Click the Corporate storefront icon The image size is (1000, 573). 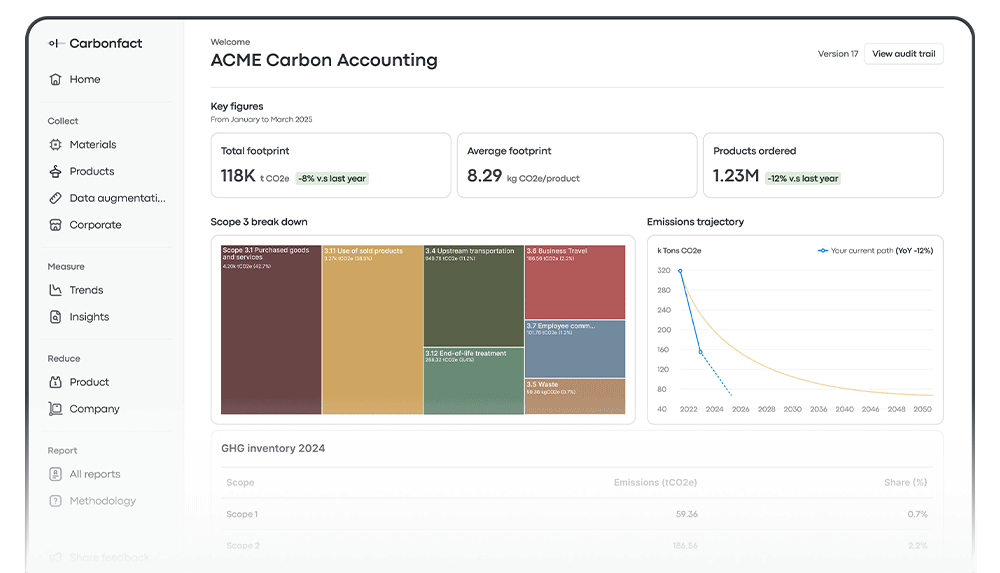point(55,225)
